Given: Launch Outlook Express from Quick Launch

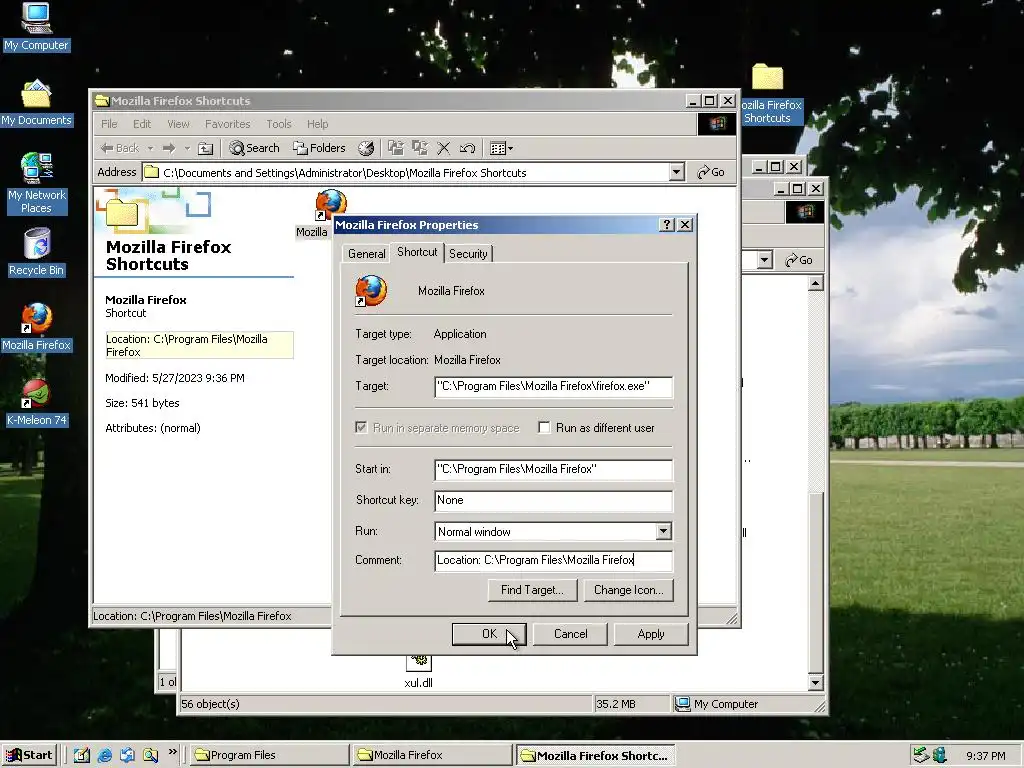Looking at the screenshot, I should click(127, 755).
